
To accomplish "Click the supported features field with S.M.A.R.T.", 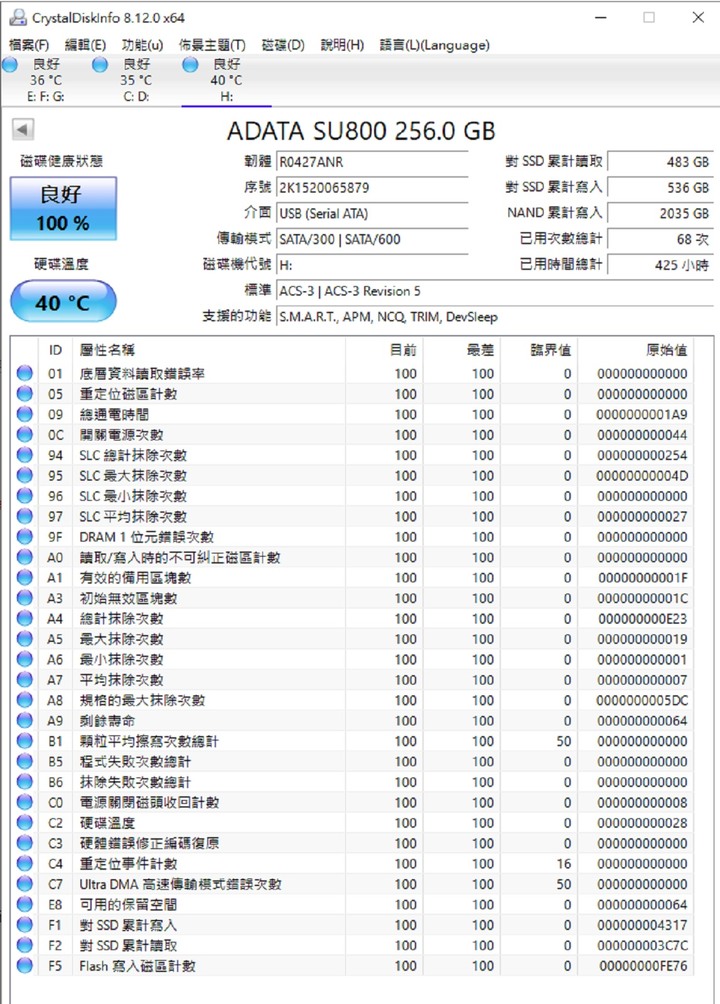I will (494, 316).
